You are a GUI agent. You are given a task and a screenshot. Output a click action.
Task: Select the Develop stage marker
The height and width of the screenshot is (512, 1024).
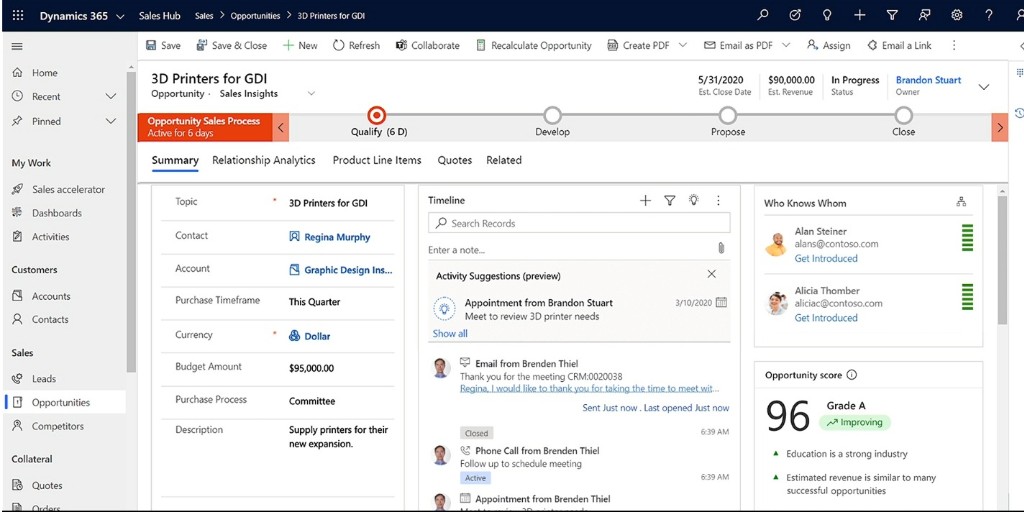coord(552,116)
